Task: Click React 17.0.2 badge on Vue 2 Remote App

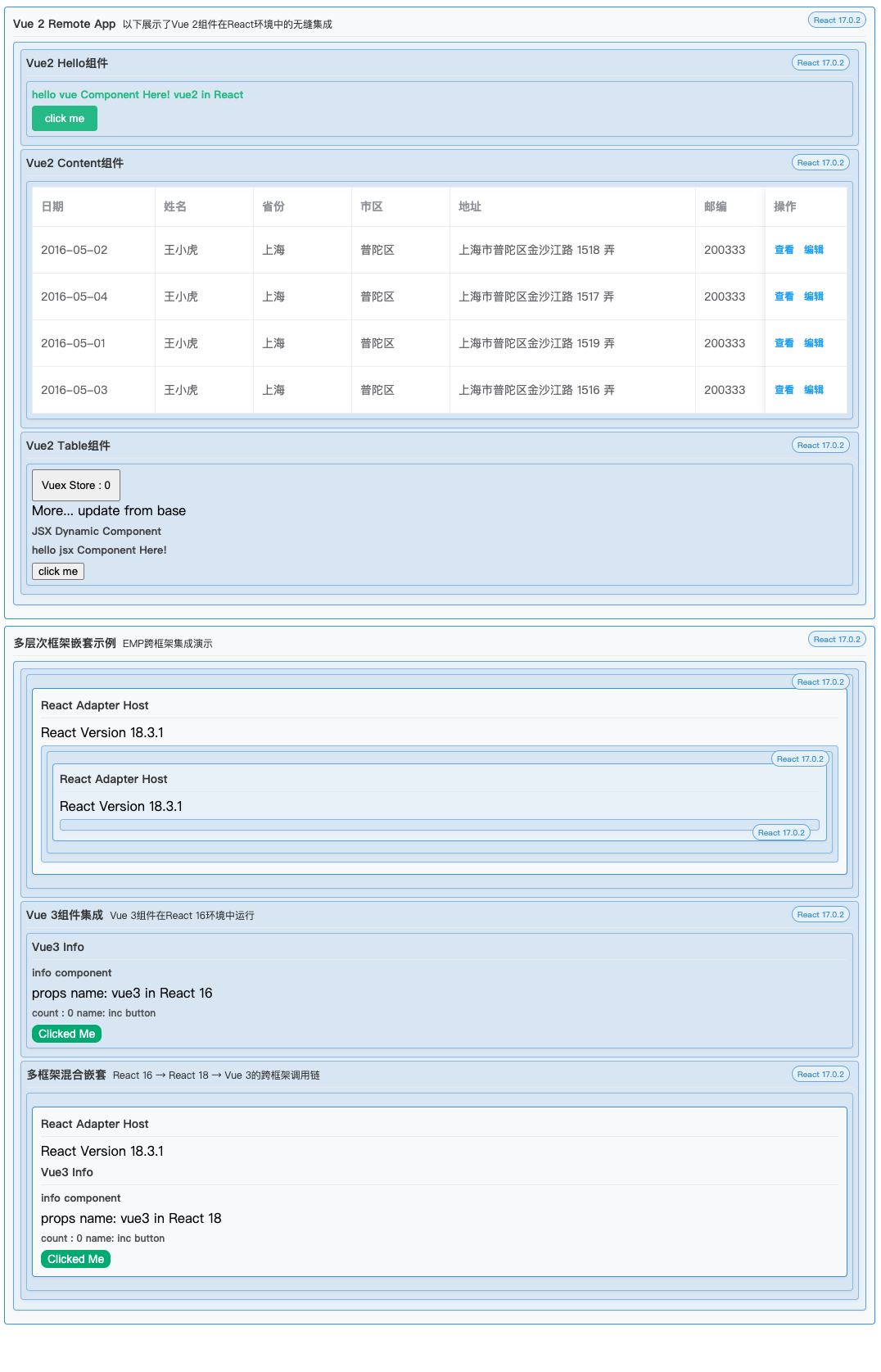Action: click(837, 20)
